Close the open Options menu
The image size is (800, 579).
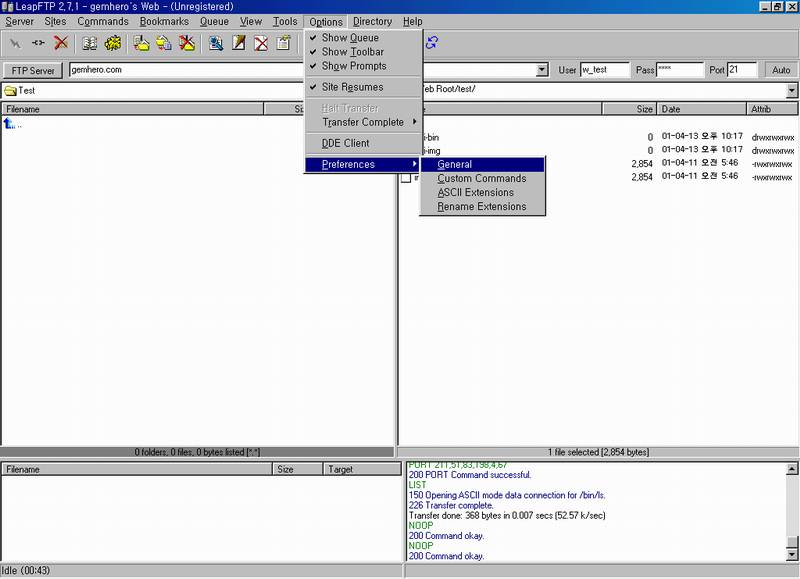326,22
